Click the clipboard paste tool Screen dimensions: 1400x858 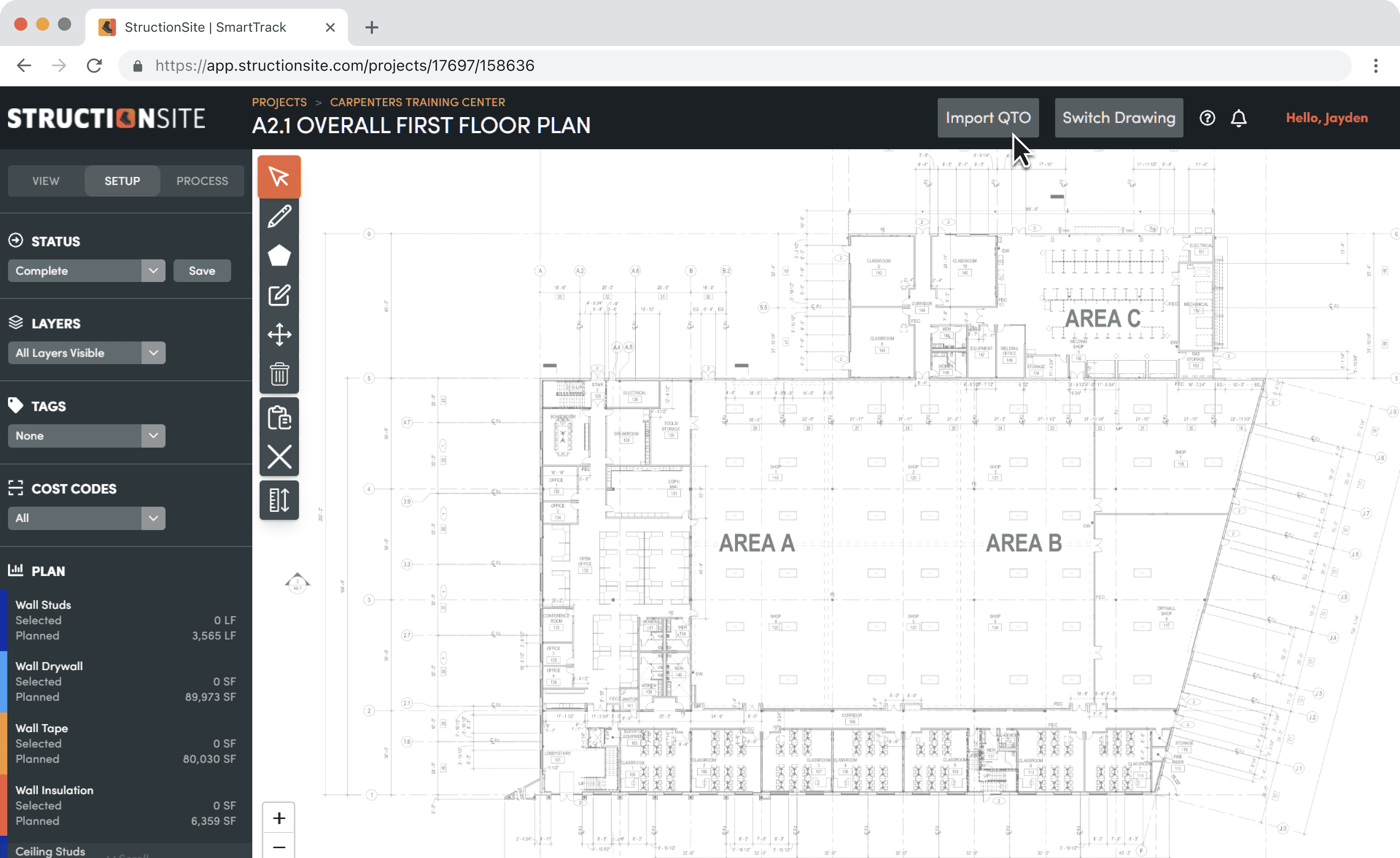(279, 418)
